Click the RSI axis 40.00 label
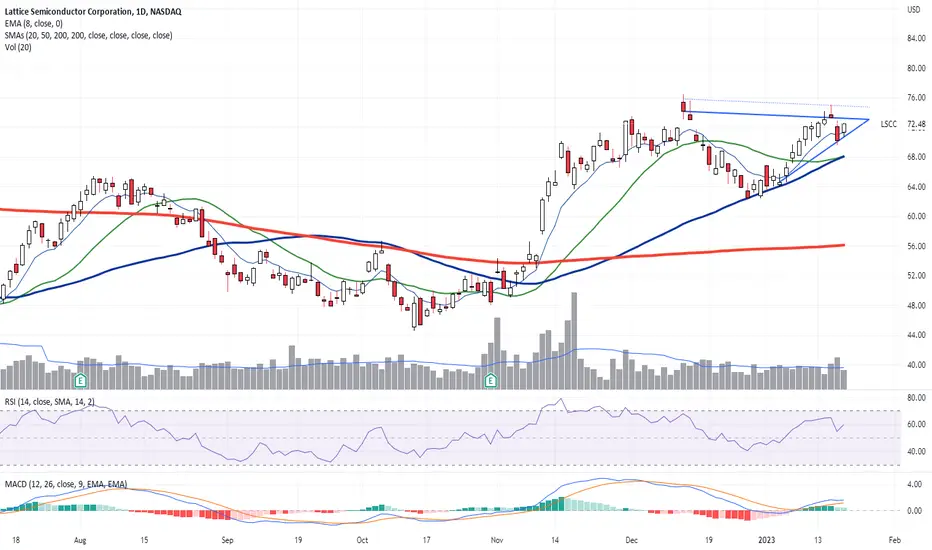Viewport: 932px width, 550px height. pyautogui.click(x=917, y=451)
